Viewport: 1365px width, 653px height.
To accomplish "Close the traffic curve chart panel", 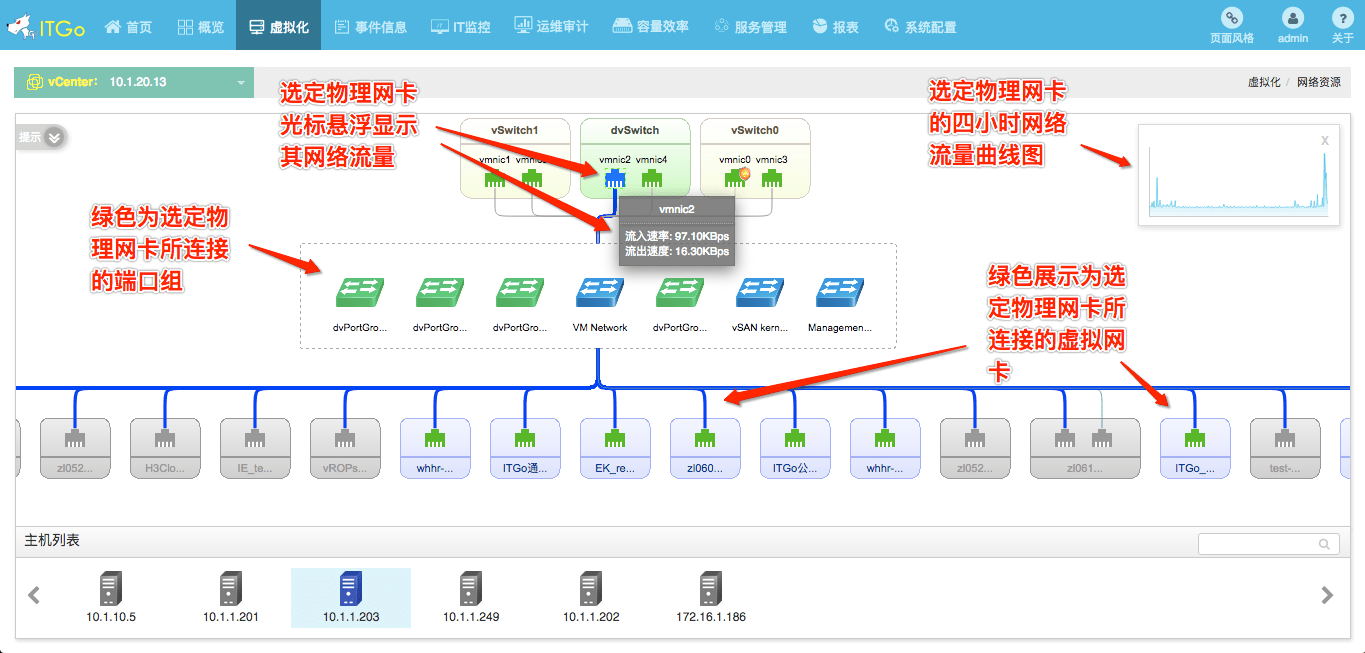I will pyautogui.click(x=1323, y=140).
